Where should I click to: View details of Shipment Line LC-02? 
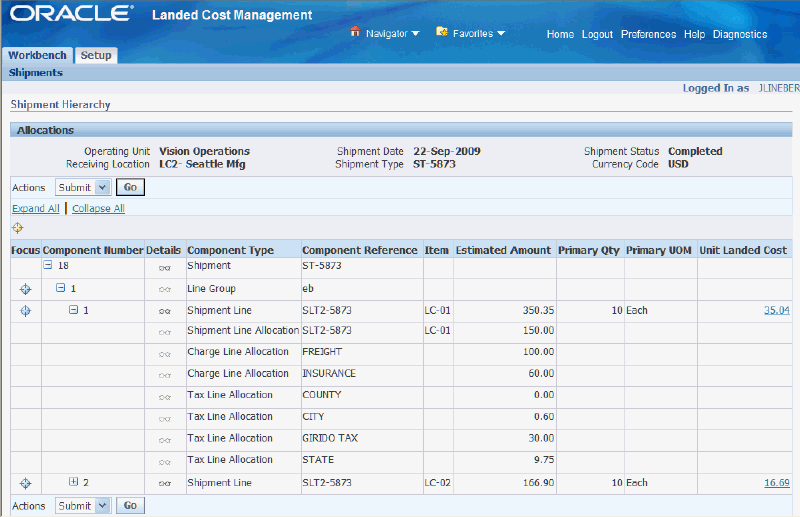[x=165, y=483]
